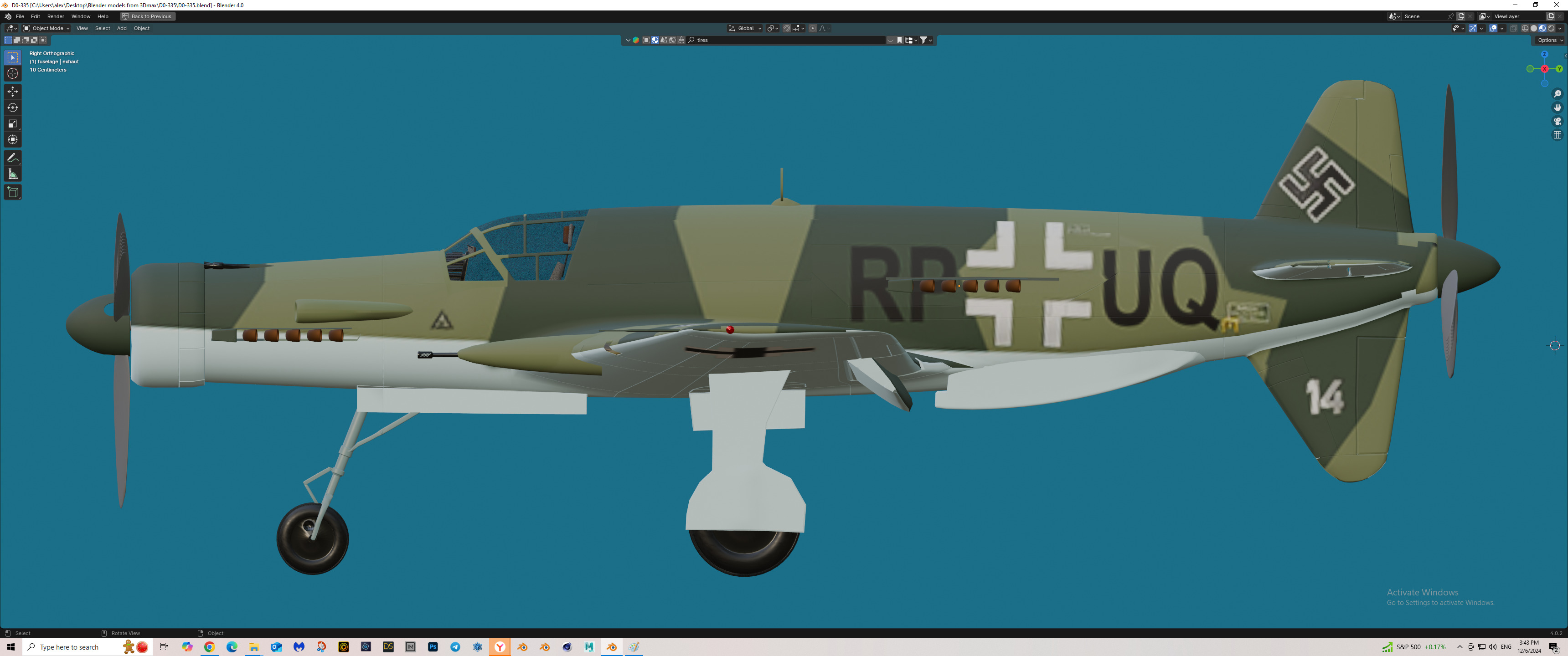Select the Transform tool
This screenshot has width=1568, height=656.
pos(13,139)
